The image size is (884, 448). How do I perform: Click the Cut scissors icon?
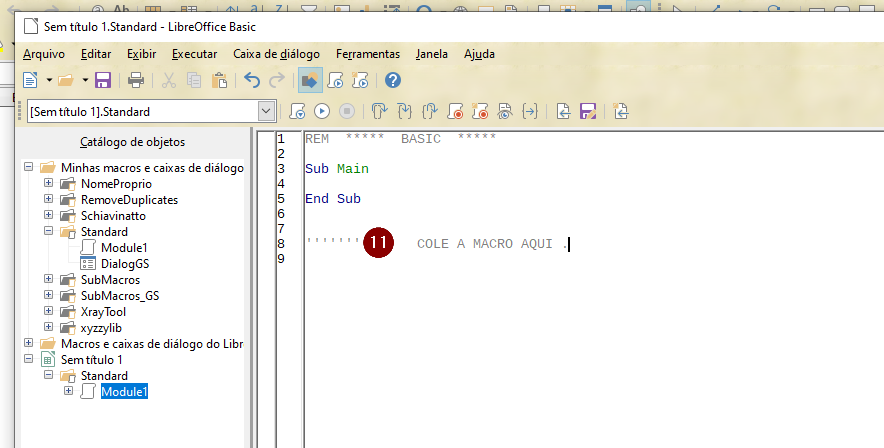(169, 81)
